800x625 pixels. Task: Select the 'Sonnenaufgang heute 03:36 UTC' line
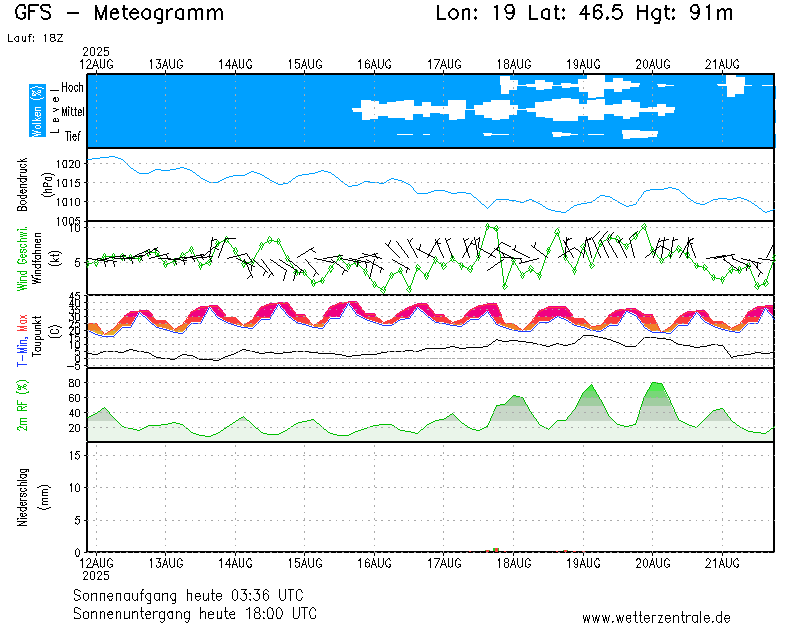(x=188, y=595)
